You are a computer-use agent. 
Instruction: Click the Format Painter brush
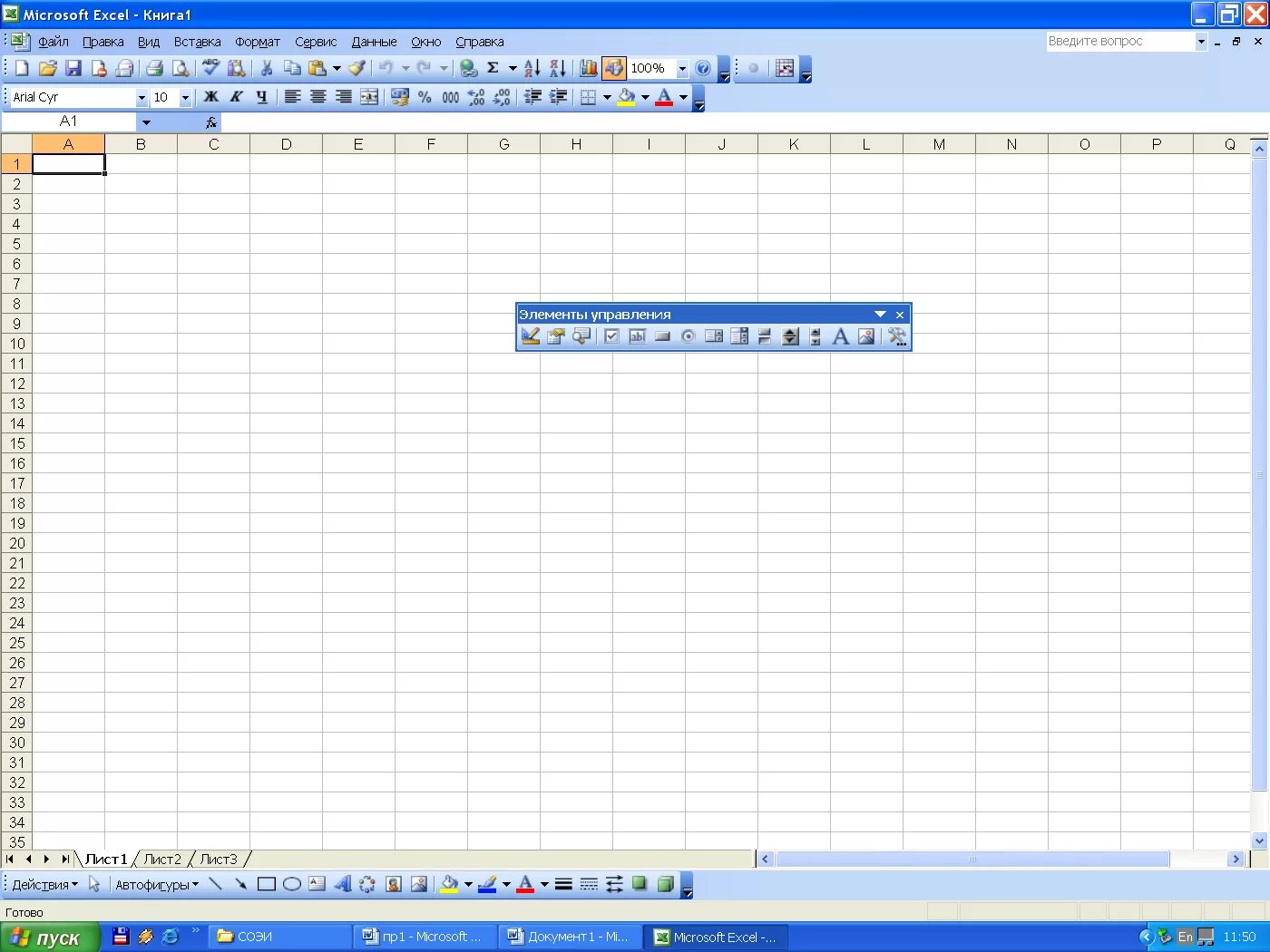tap(357, 68)
